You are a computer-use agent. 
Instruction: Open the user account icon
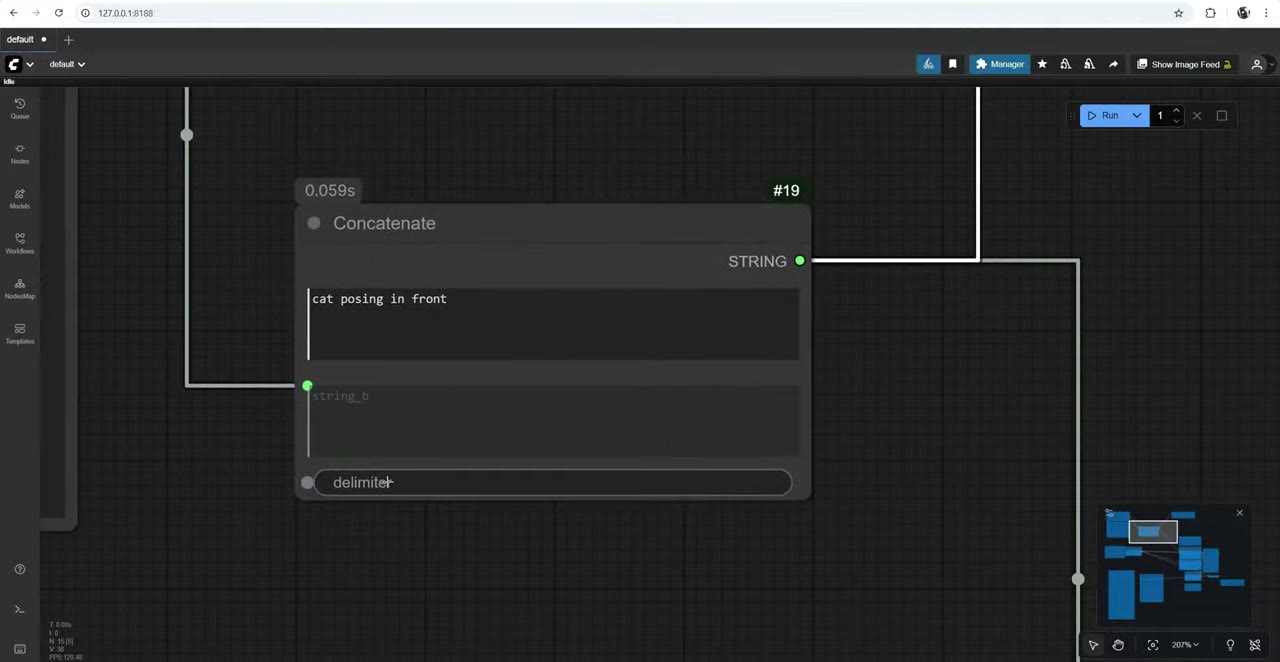click(x=1257, y=64)
